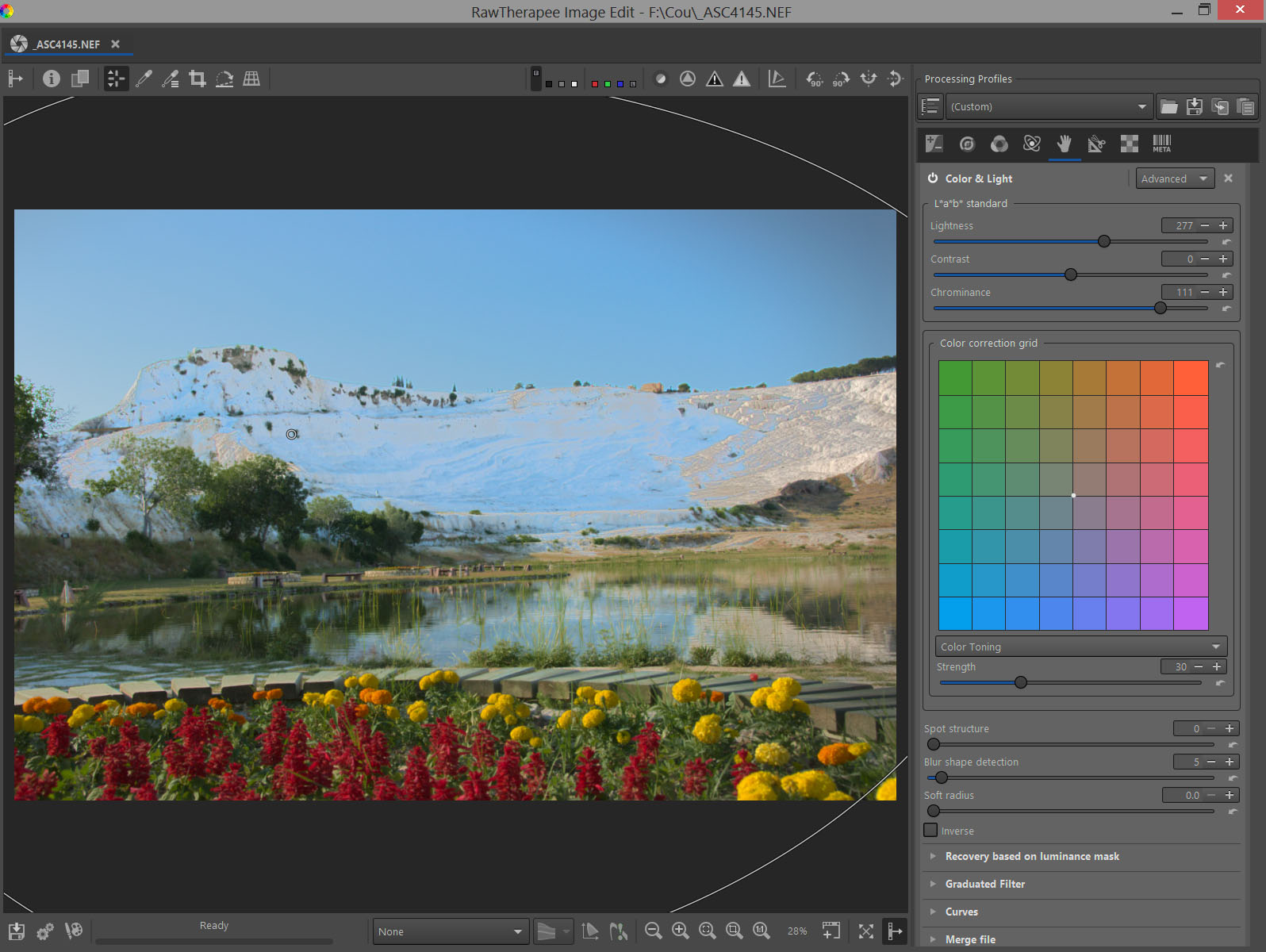
Task: Select the Crop tool in the toolbar
Action: tap(198, 79)
